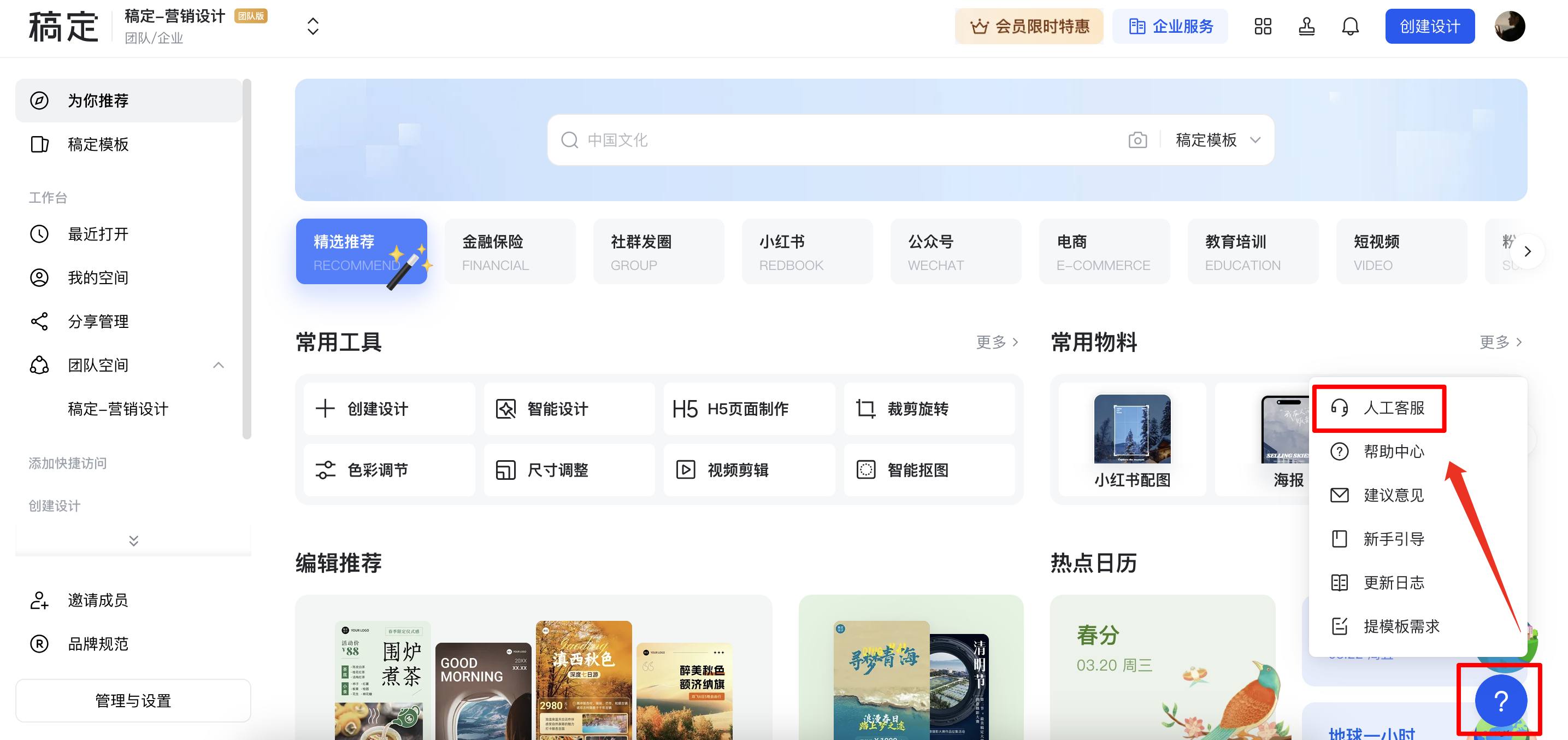The width and height of the screenshot is (1568, 740).
Task: Select the 精选推荐 category tab
Action: click(x=361, y=251)
